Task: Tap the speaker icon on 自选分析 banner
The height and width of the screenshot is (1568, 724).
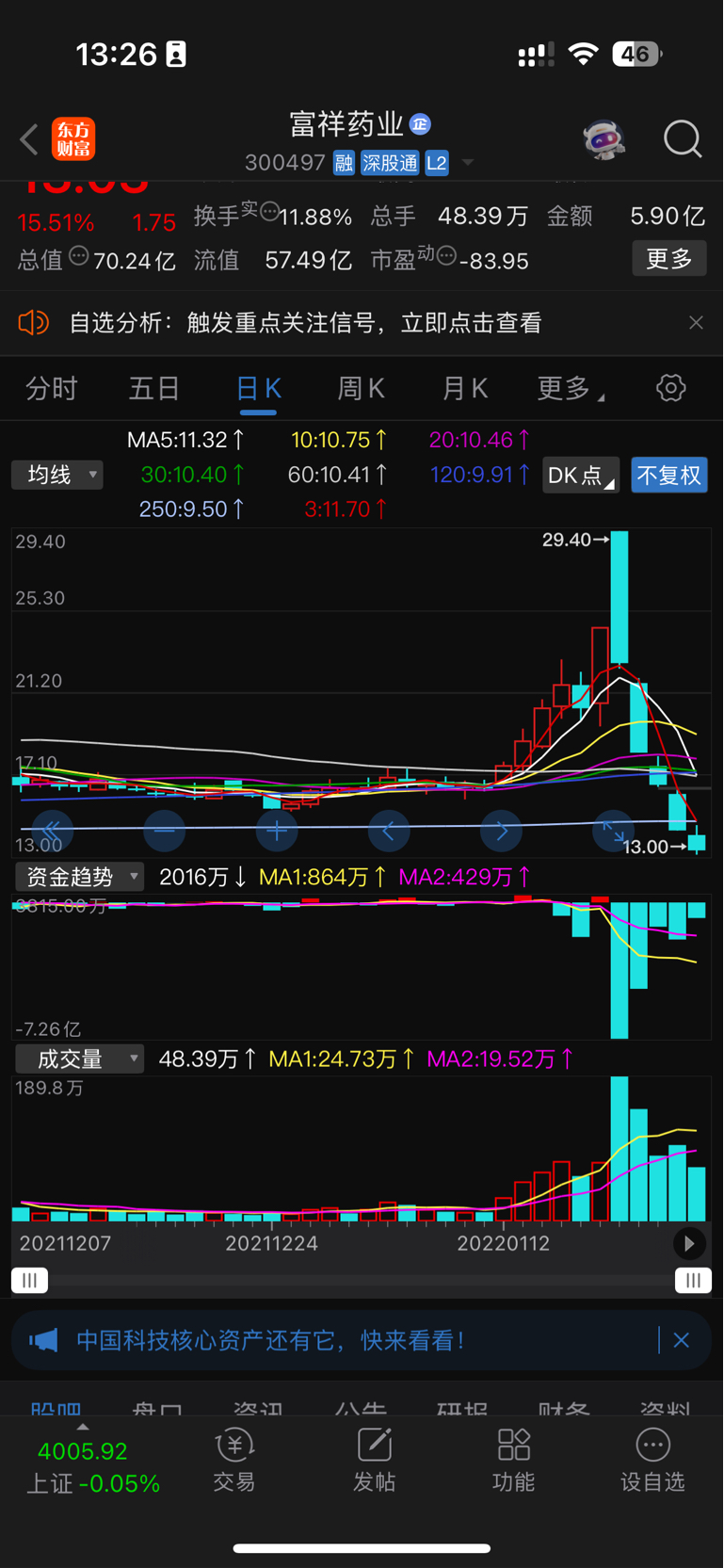Action: tap(33, 323)
